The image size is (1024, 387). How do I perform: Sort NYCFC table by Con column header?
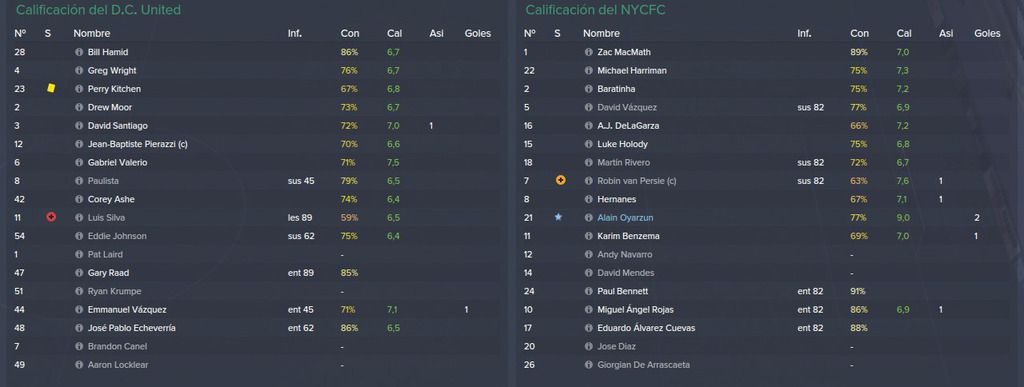(x=859, y=33)
